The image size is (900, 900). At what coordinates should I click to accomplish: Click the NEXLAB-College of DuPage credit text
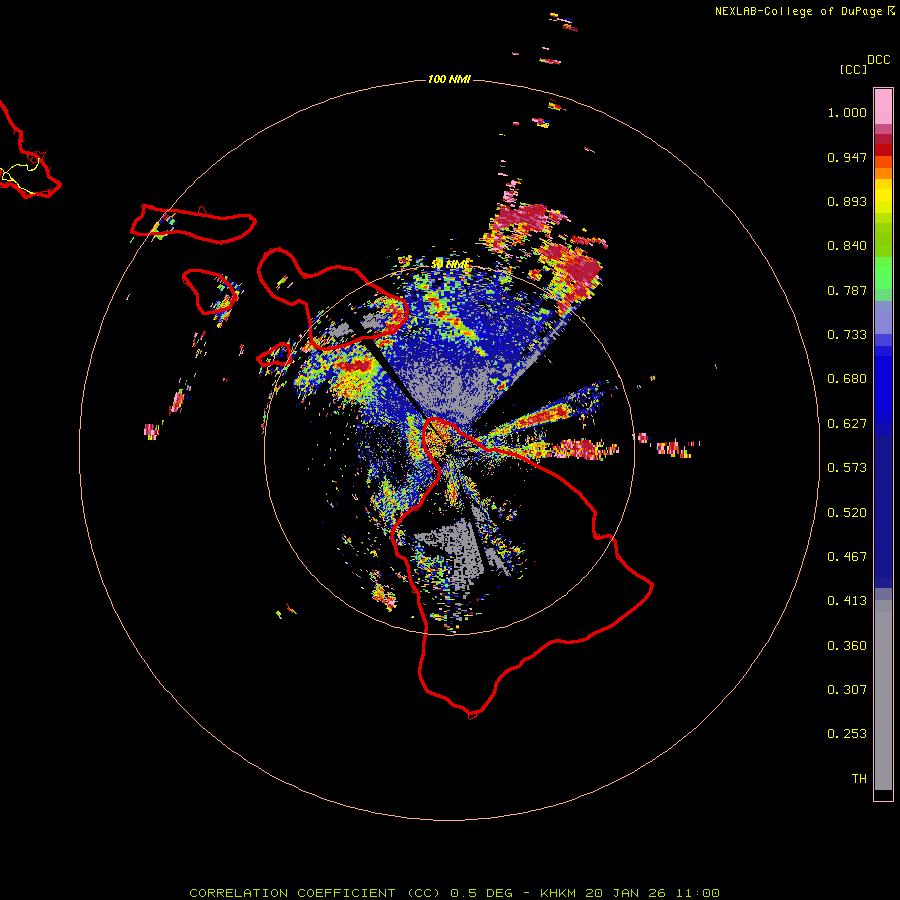tap(798, 11)
